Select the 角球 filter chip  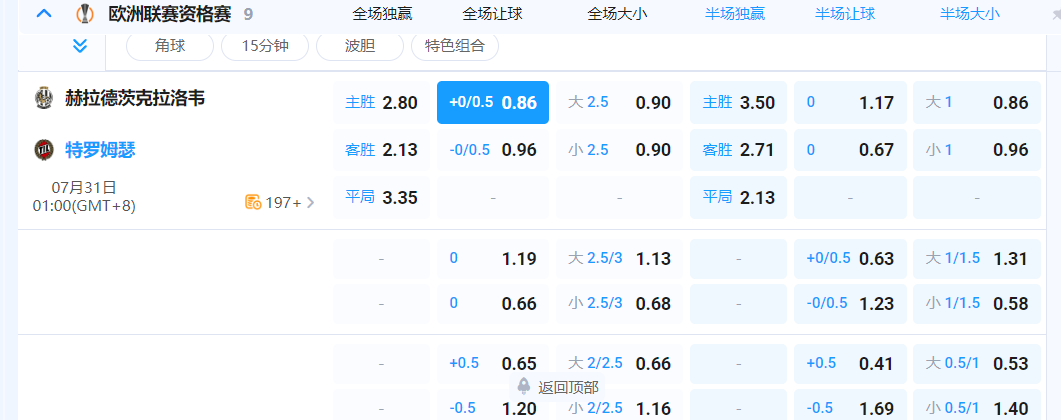(x=170, y=47)
